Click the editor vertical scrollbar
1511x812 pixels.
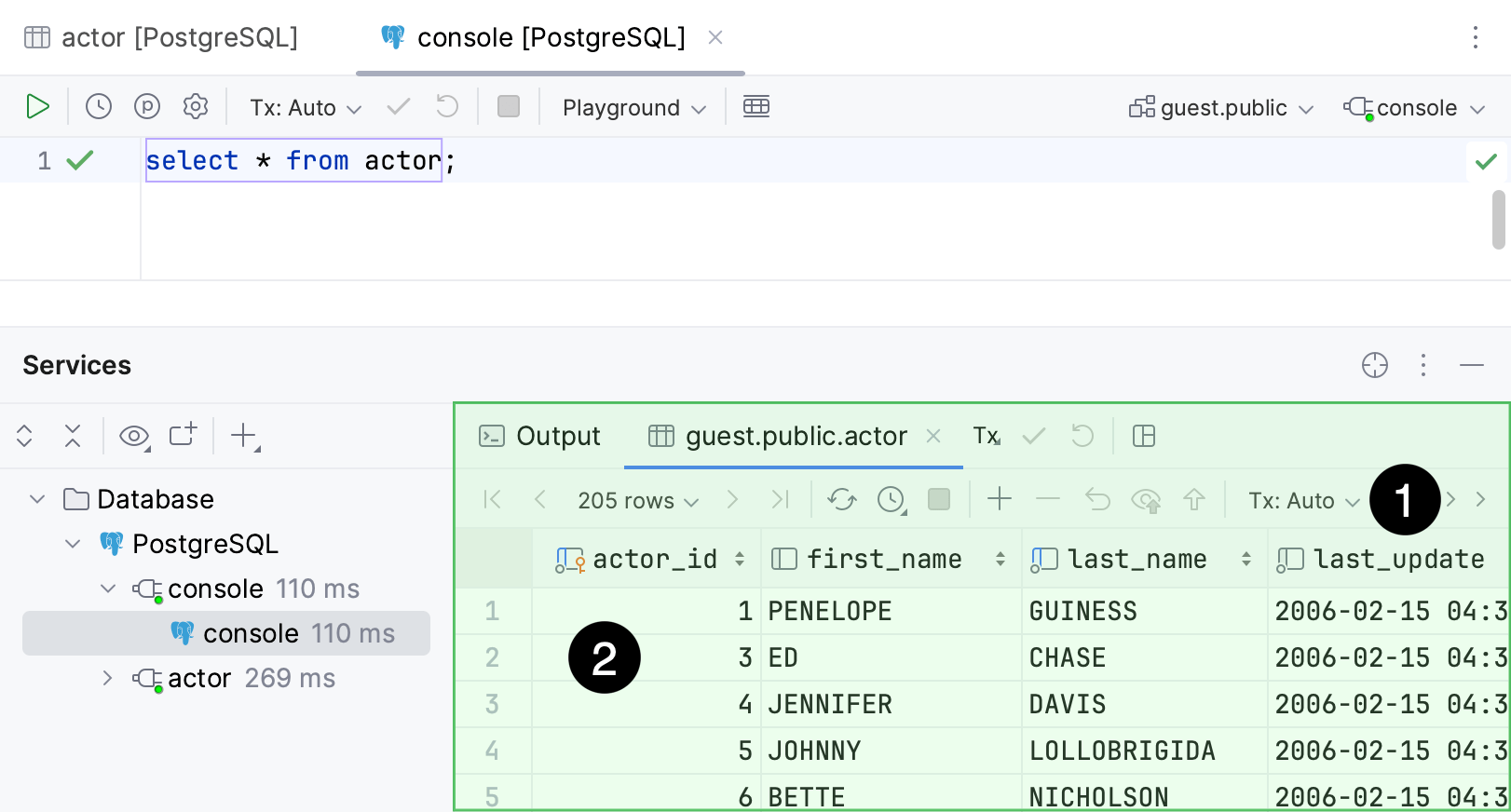[1498, 220]
